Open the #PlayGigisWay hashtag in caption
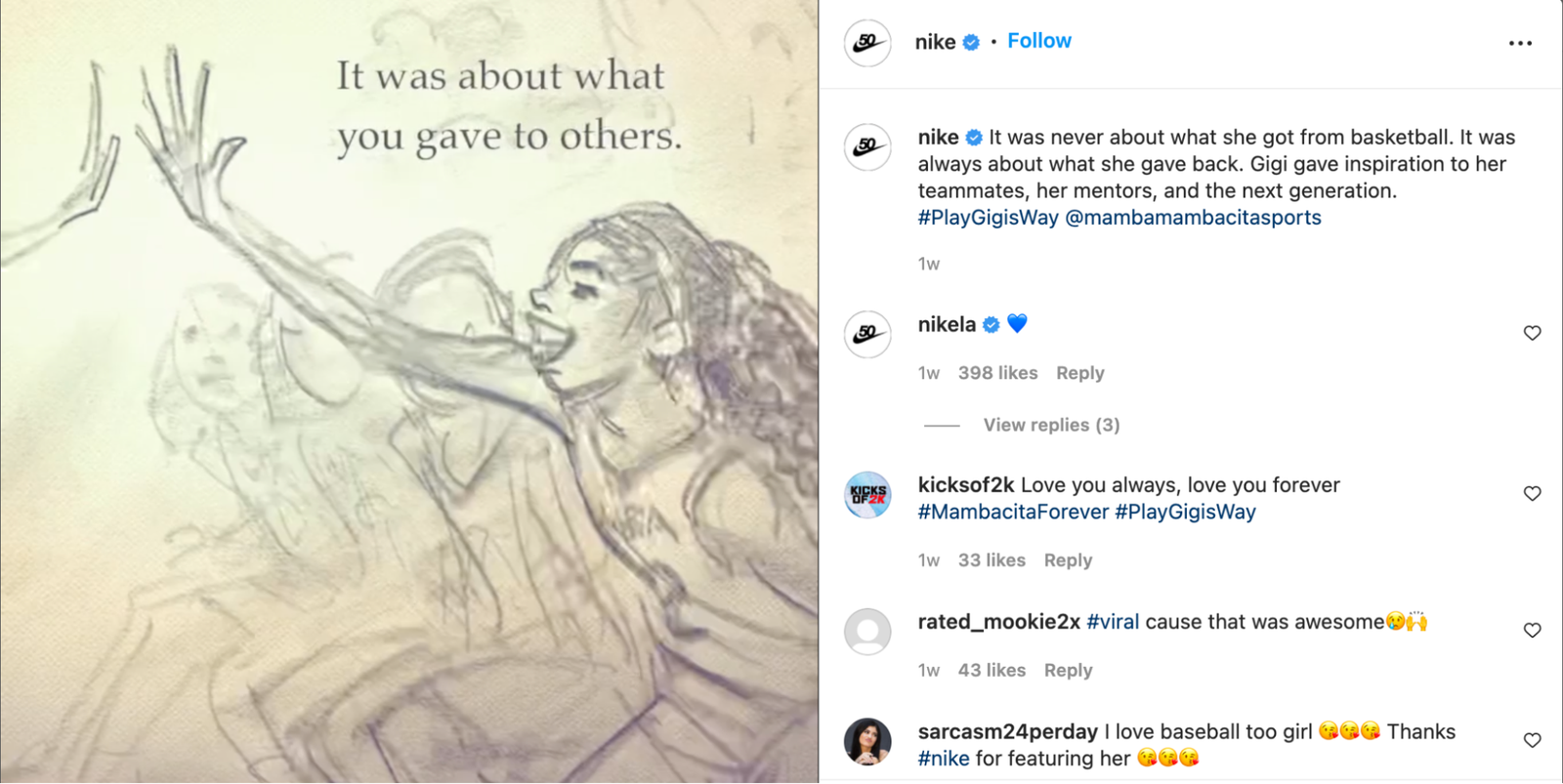This screenshot has width=1563, height=784. tap(988, 218)
